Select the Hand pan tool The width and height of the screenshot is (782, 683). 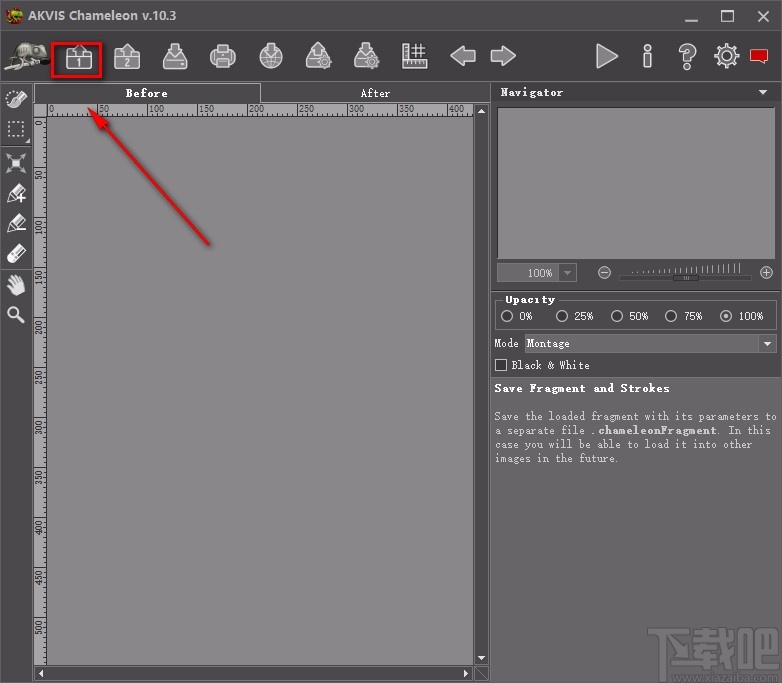pos(16,285)
